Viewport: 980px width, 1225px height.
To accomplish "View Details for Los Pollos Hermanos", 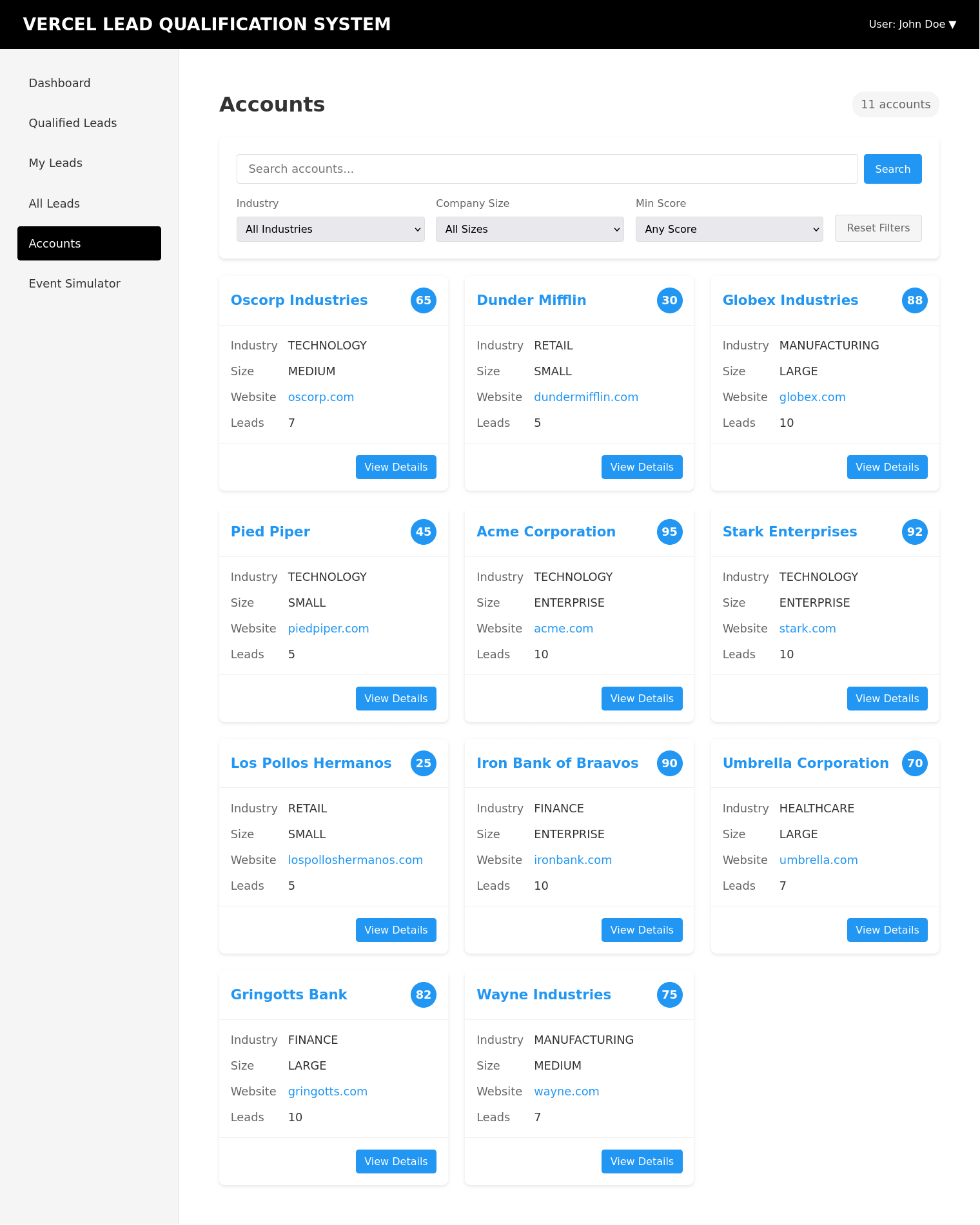I will point(396,930).
